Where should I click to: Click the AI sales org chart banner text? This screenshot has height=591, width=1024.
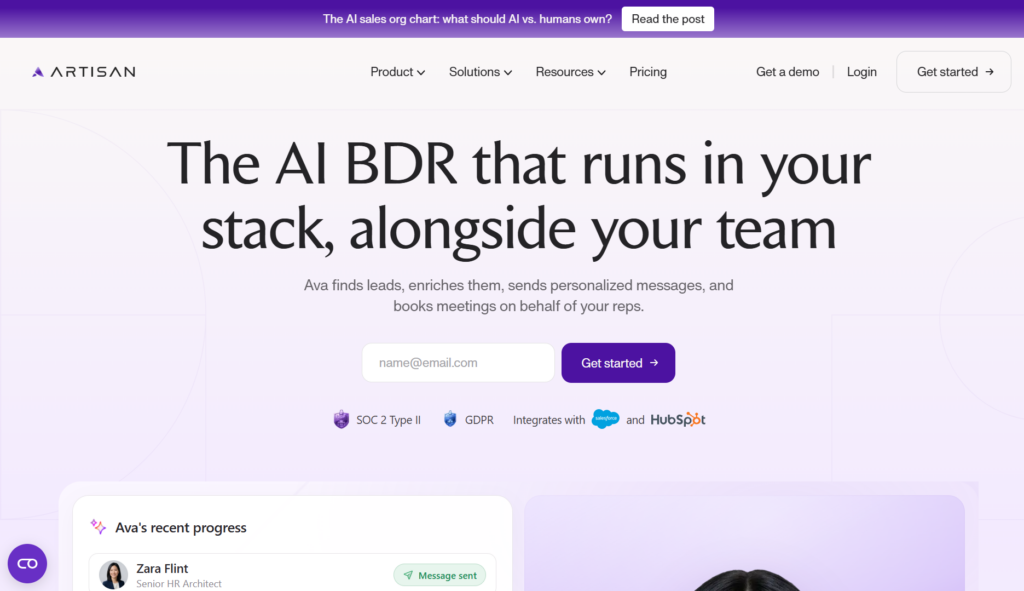(x=467, y=19)
